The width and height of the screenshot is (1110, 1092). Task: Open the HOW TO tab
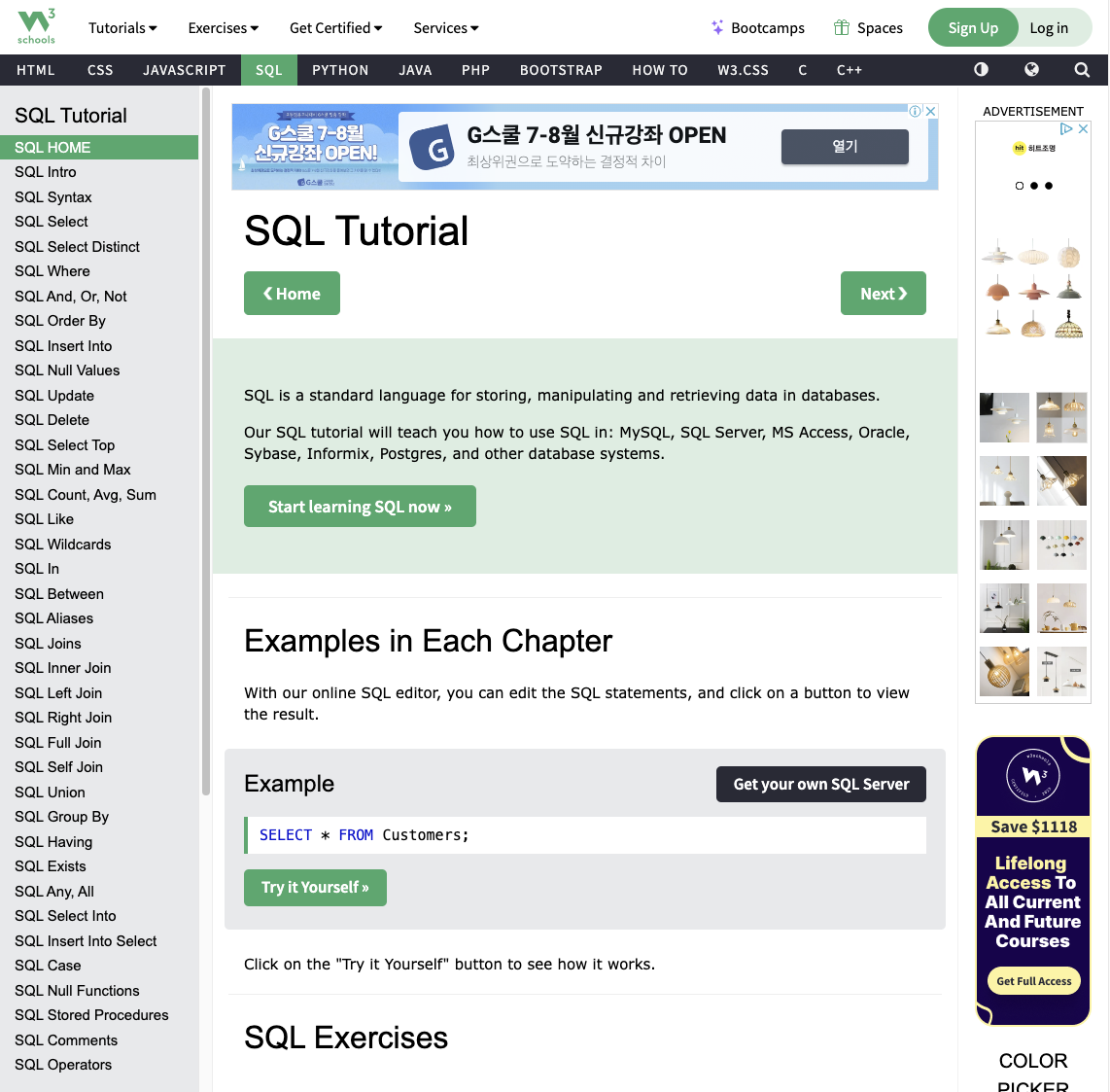pos(660,70)
